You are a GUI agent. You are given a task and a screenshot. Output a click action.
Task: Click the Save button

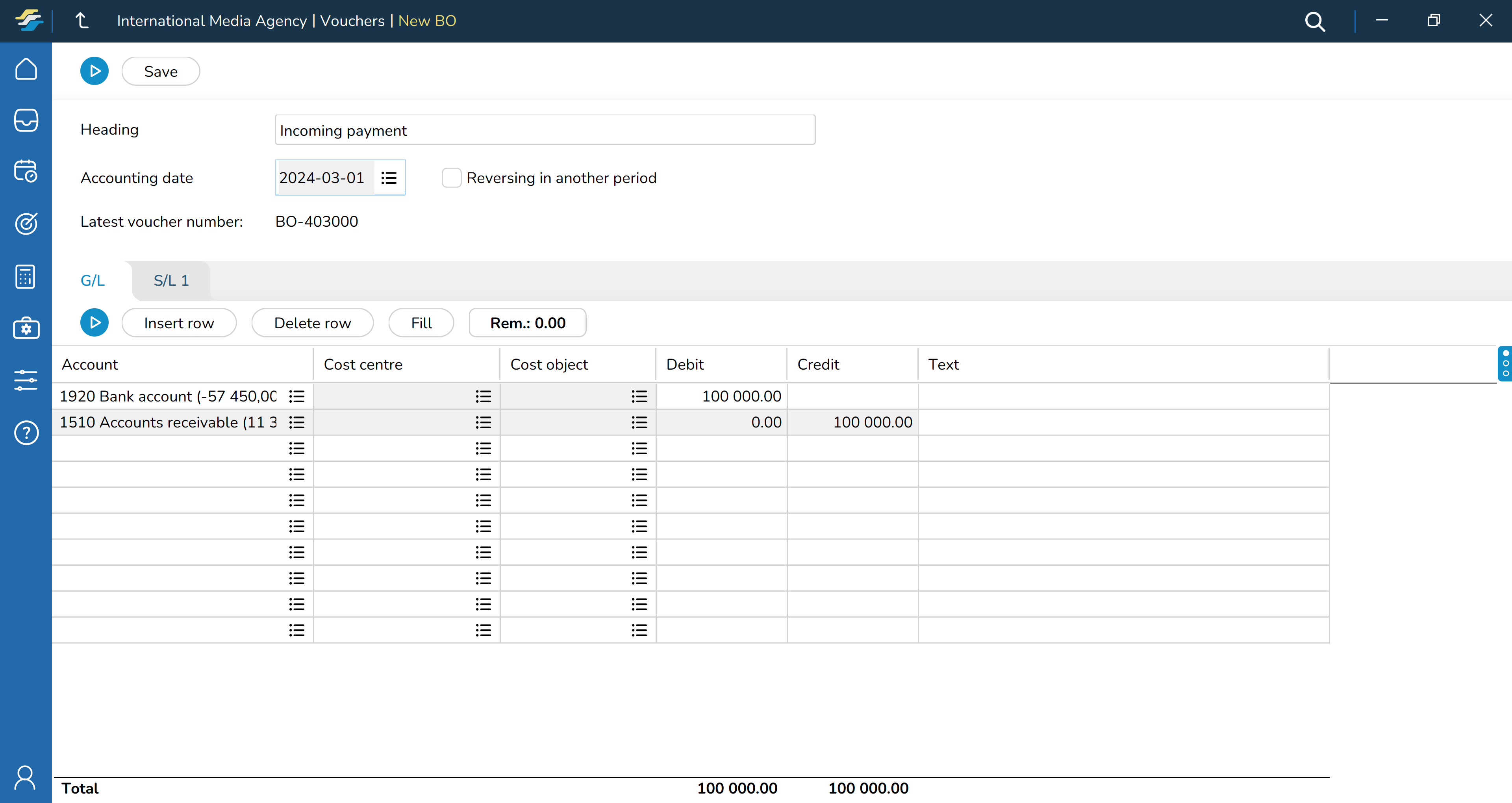pos(160,72)
